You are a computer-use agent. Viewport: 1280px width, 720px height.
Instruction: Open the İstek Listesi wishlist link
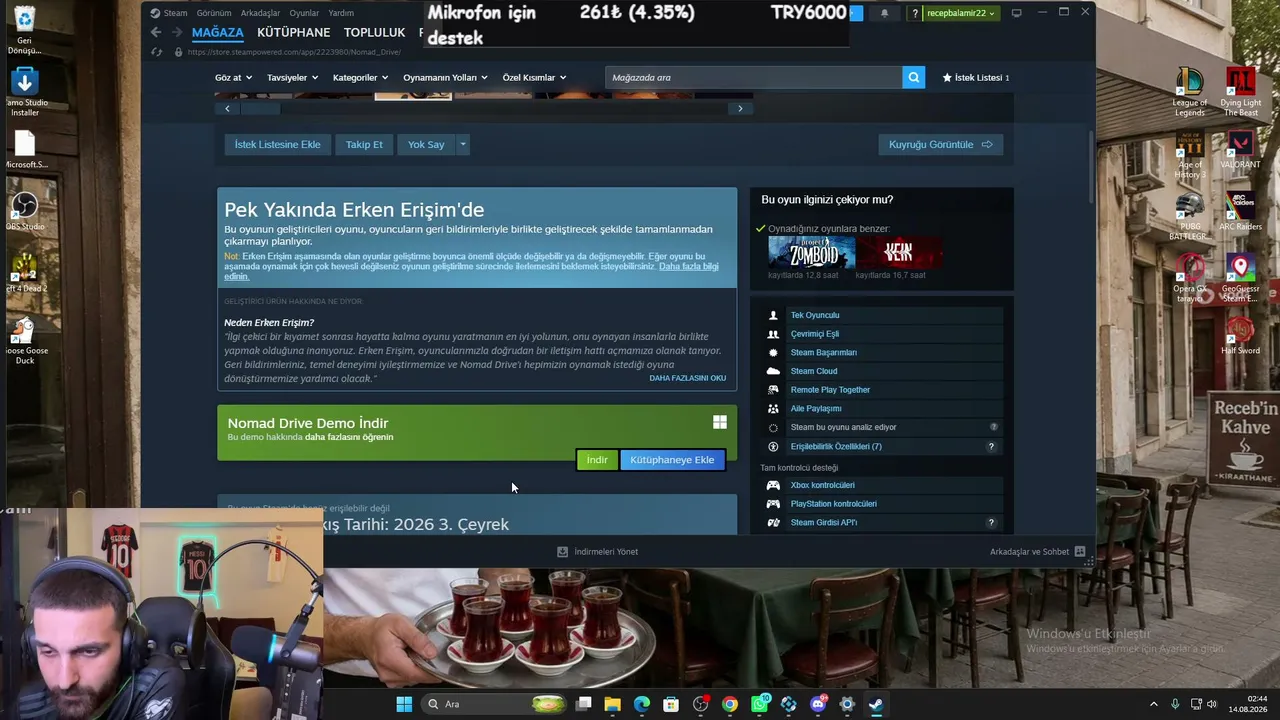(976, 77)
